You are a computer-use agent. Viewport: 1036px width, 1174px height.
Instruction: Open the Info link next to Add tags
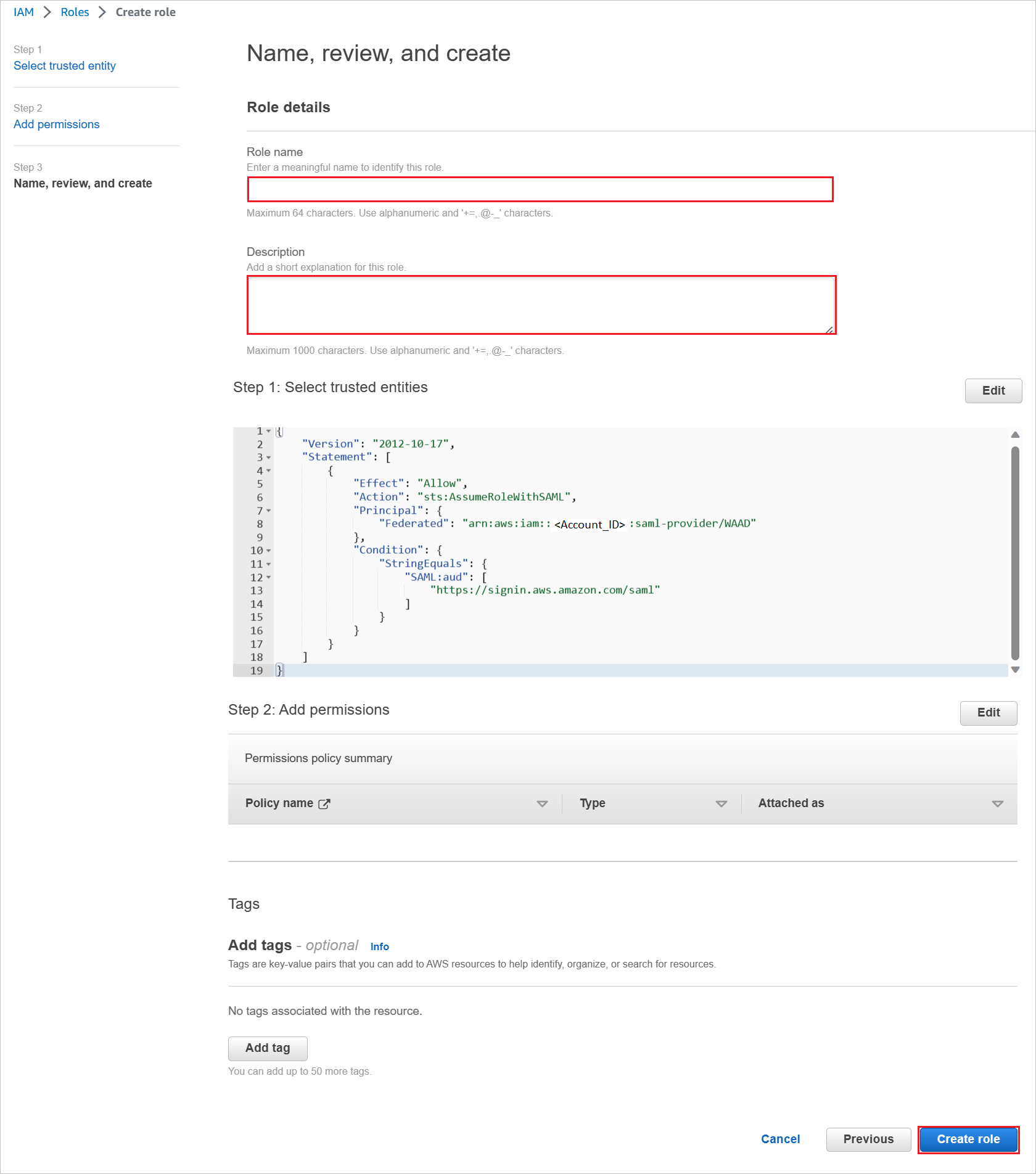(x=379, y=946)
